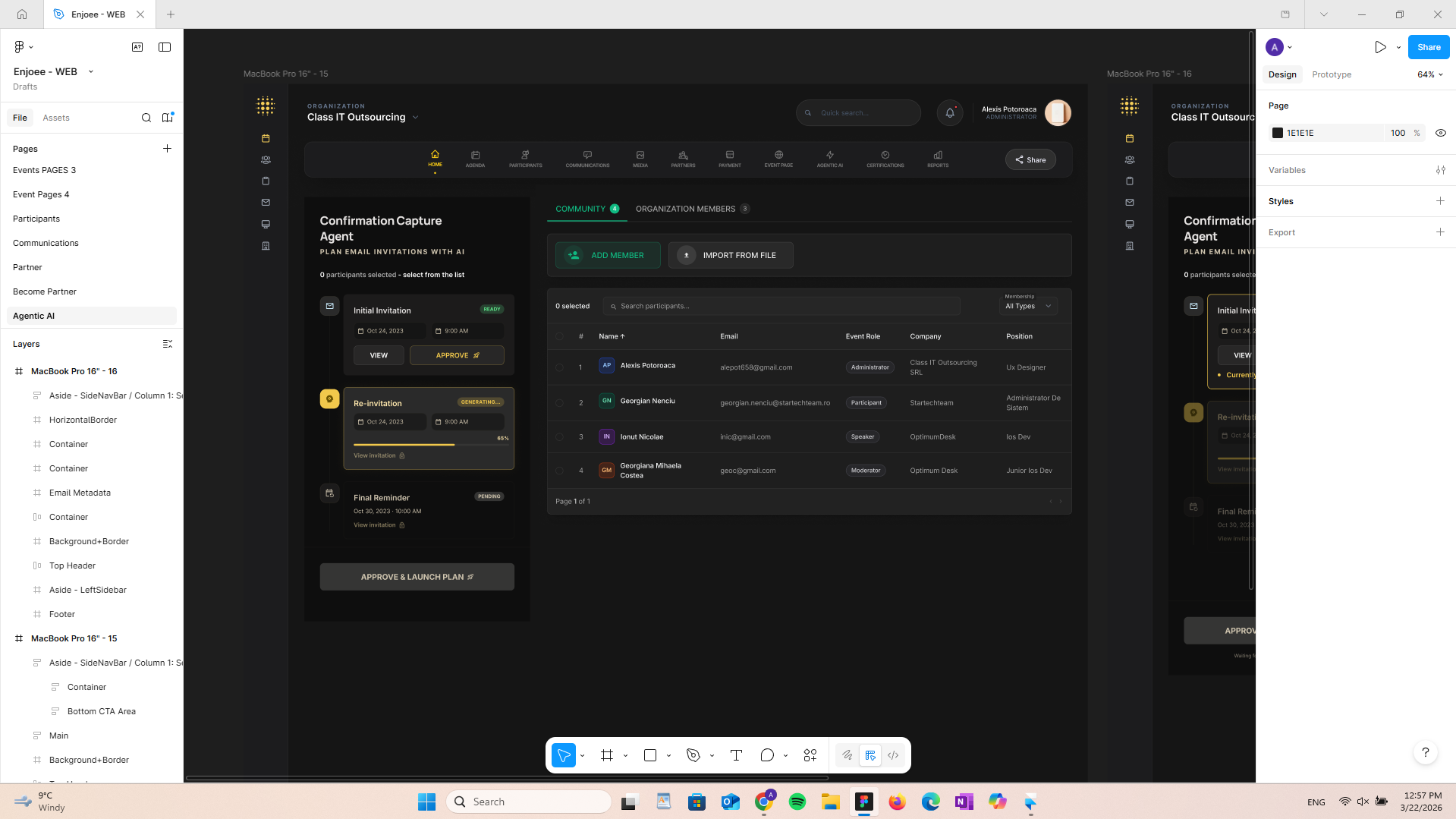Select the Comment tool
The height and width of the screenshot is (819, 1456).
click(767, 755)
